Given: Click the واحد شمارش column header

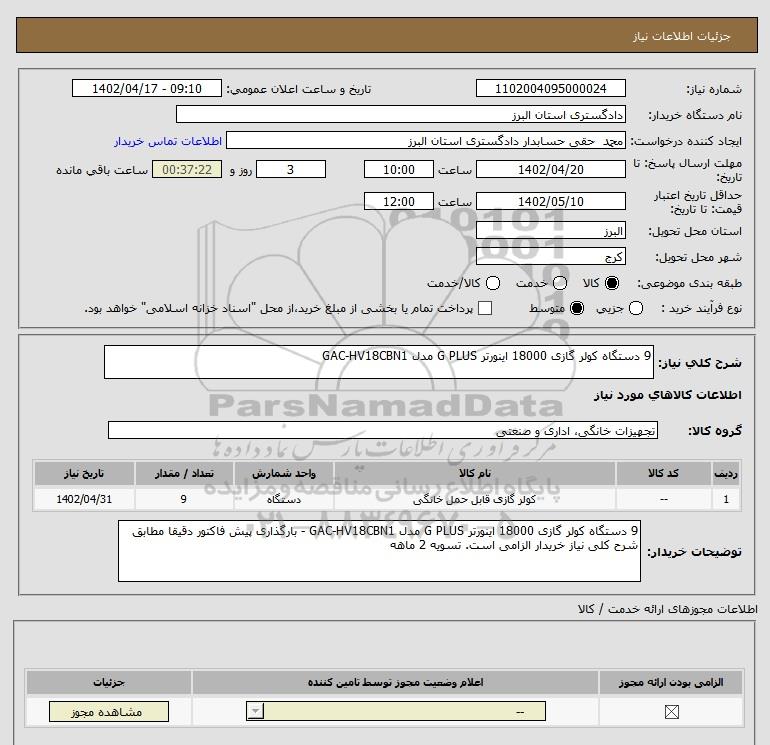Looking at the screenshot, I should click(284, 473).
